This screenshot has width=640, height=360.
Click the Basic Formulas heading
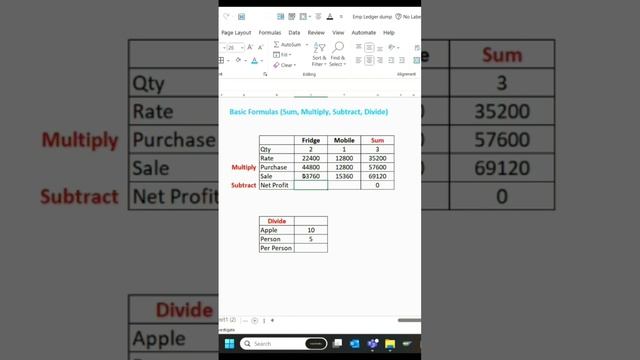tap(309, 112)
